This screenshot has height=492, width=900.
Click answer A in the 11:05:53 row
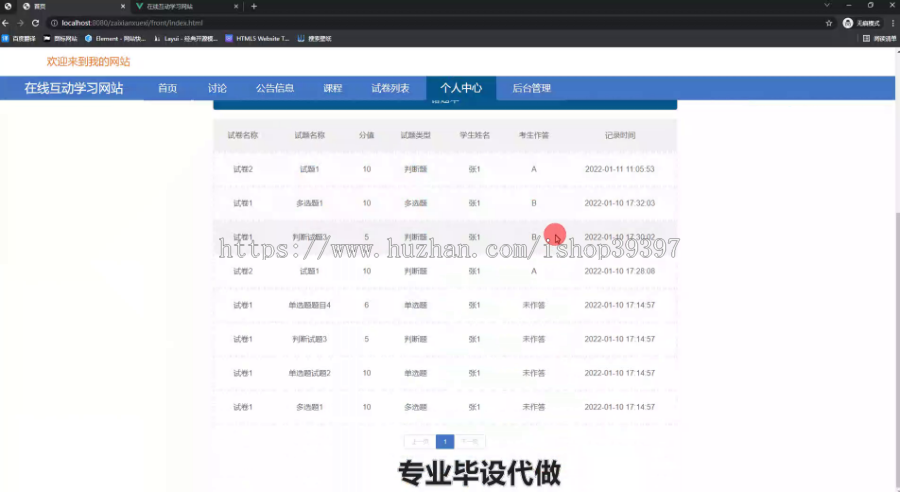534,169
